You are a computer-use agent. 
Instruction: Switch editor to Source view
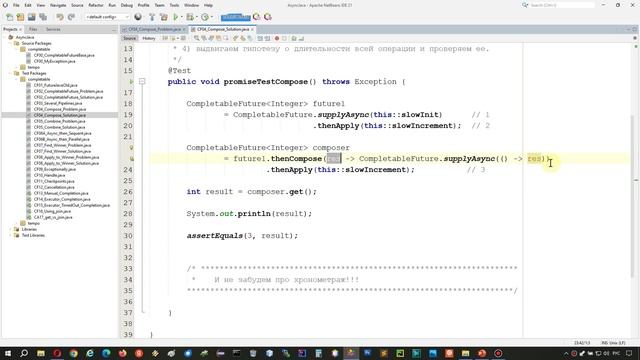coord(129,38)
